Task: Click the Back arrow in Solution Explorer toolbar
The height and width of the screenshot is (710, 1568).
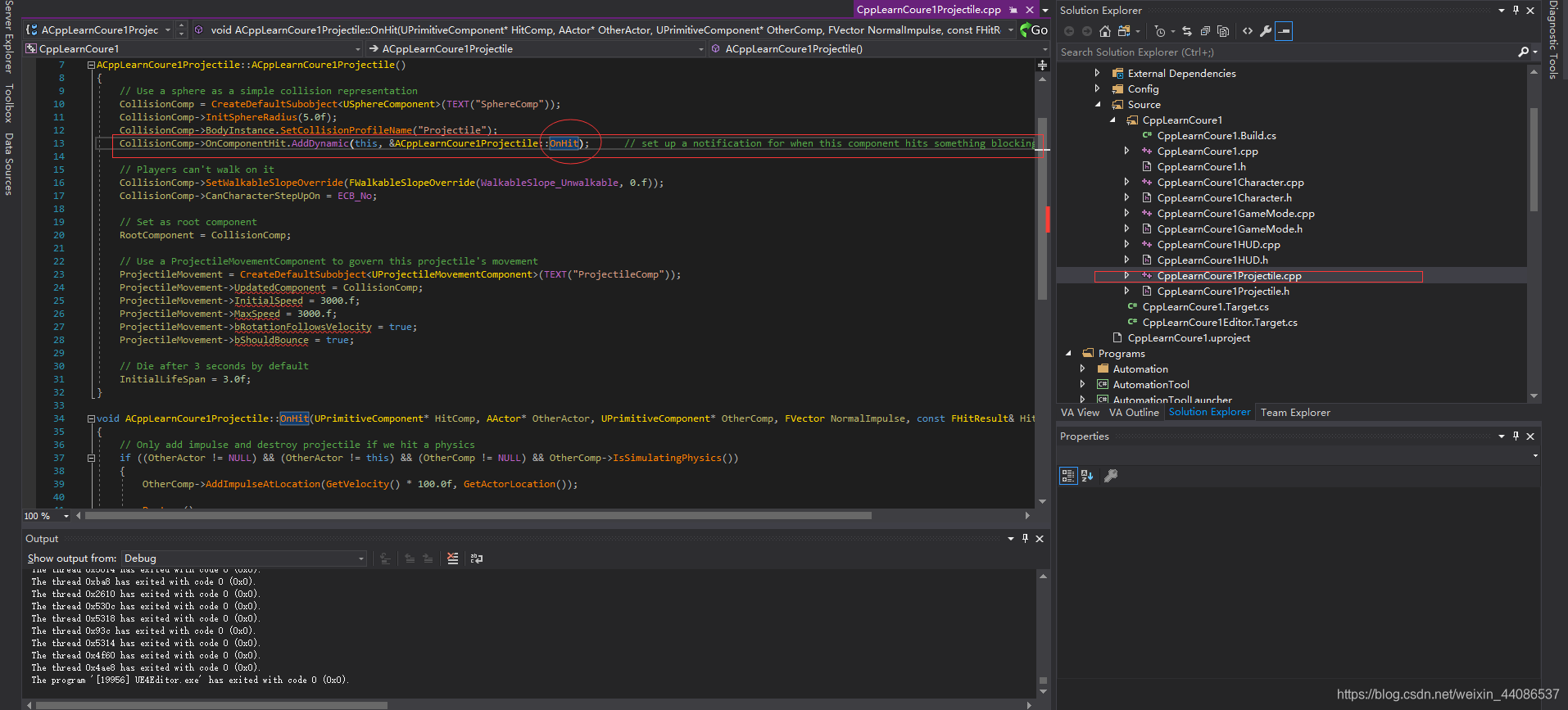Action: (1069, 31)
